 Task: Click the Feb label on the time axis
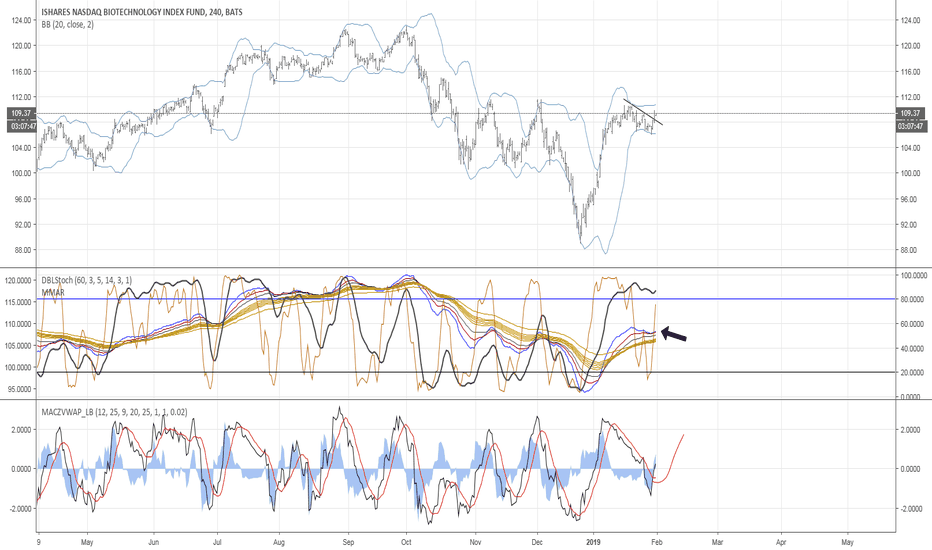pos(656,542)
